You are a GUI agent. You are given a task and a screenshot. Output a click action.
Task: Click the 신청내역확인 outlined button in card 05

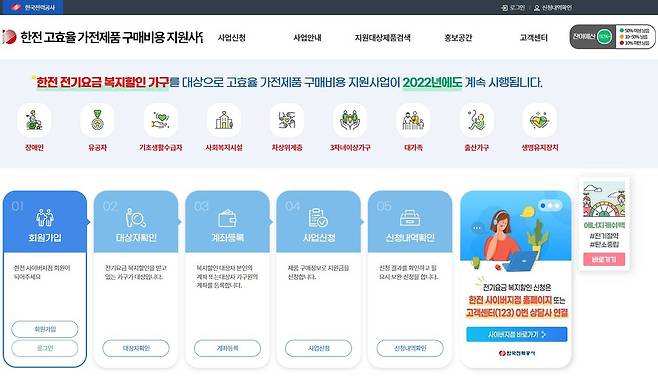(410, 348)
